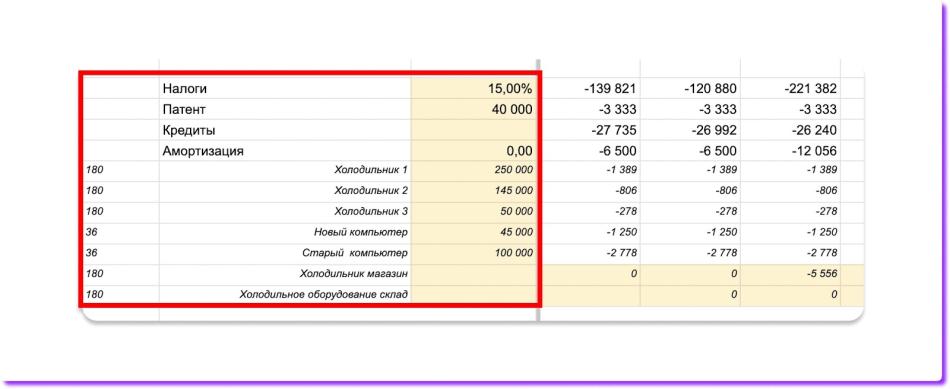Click the 250 000 value cell
The height and width of the screenshot is (389, 950).
(474, 171)
